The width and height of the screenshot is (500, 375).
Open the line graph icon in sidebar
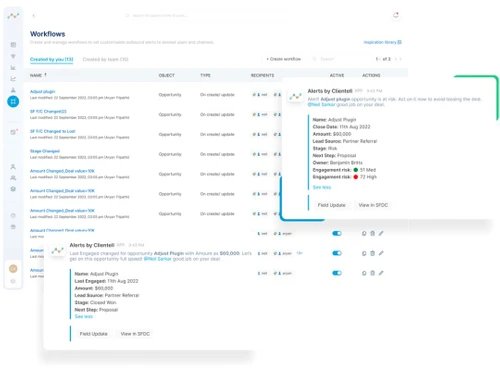point(13,79)
